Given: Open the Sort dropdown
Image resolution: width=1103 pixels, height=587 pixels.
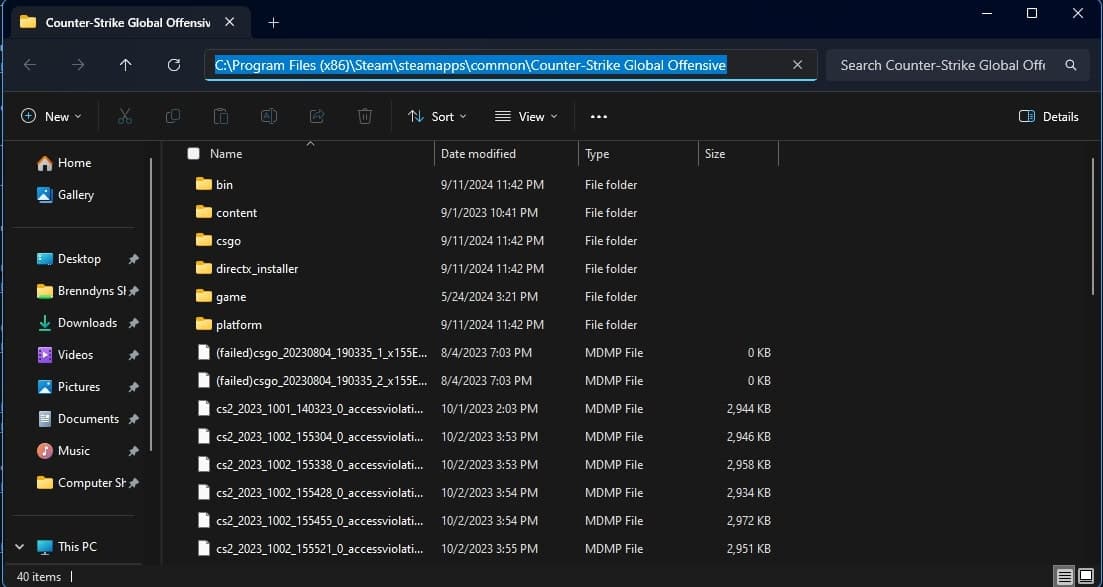Looking at the screenshot, I should click(437, 116).
